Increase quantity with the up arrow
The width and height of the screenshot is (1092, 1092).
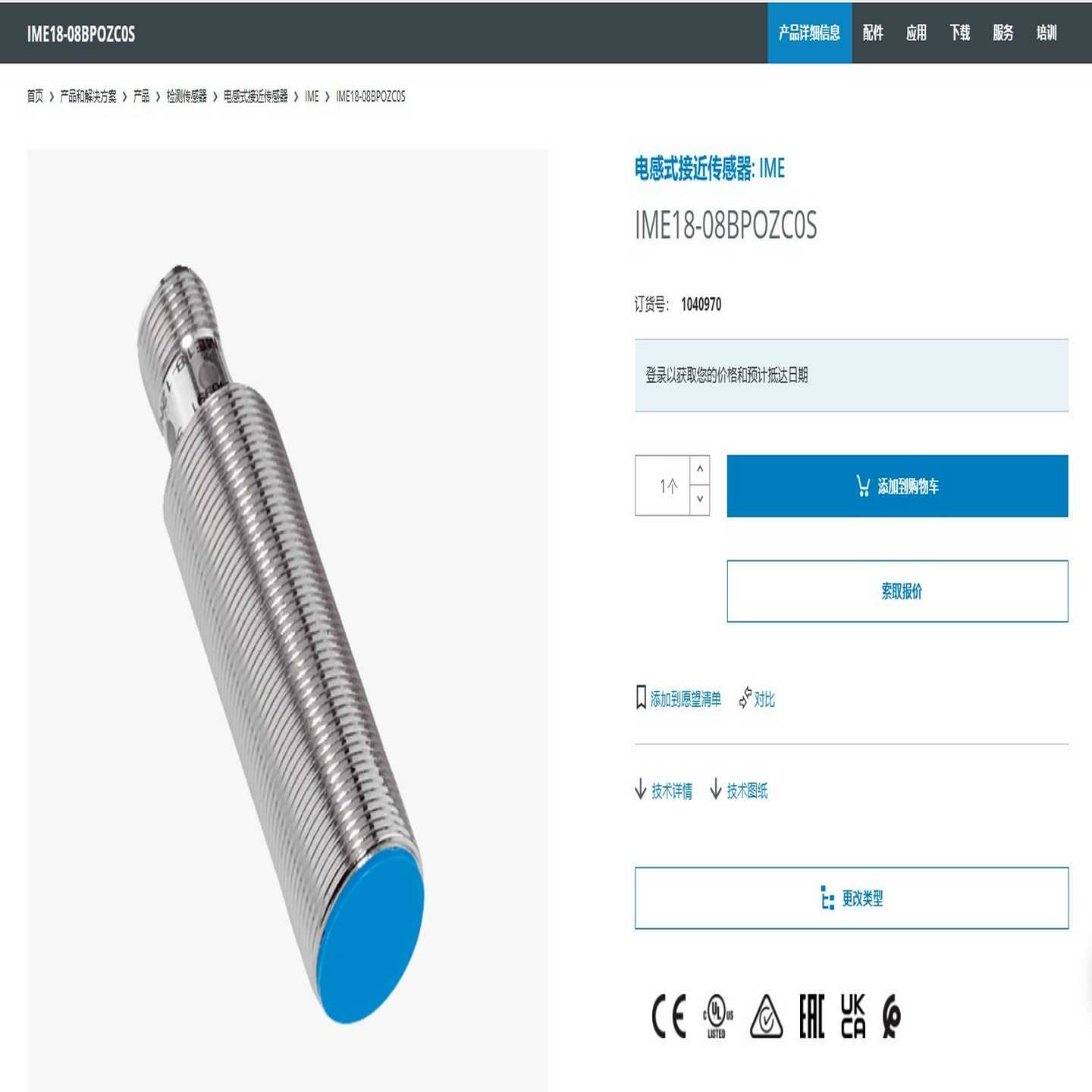point(700,469)
